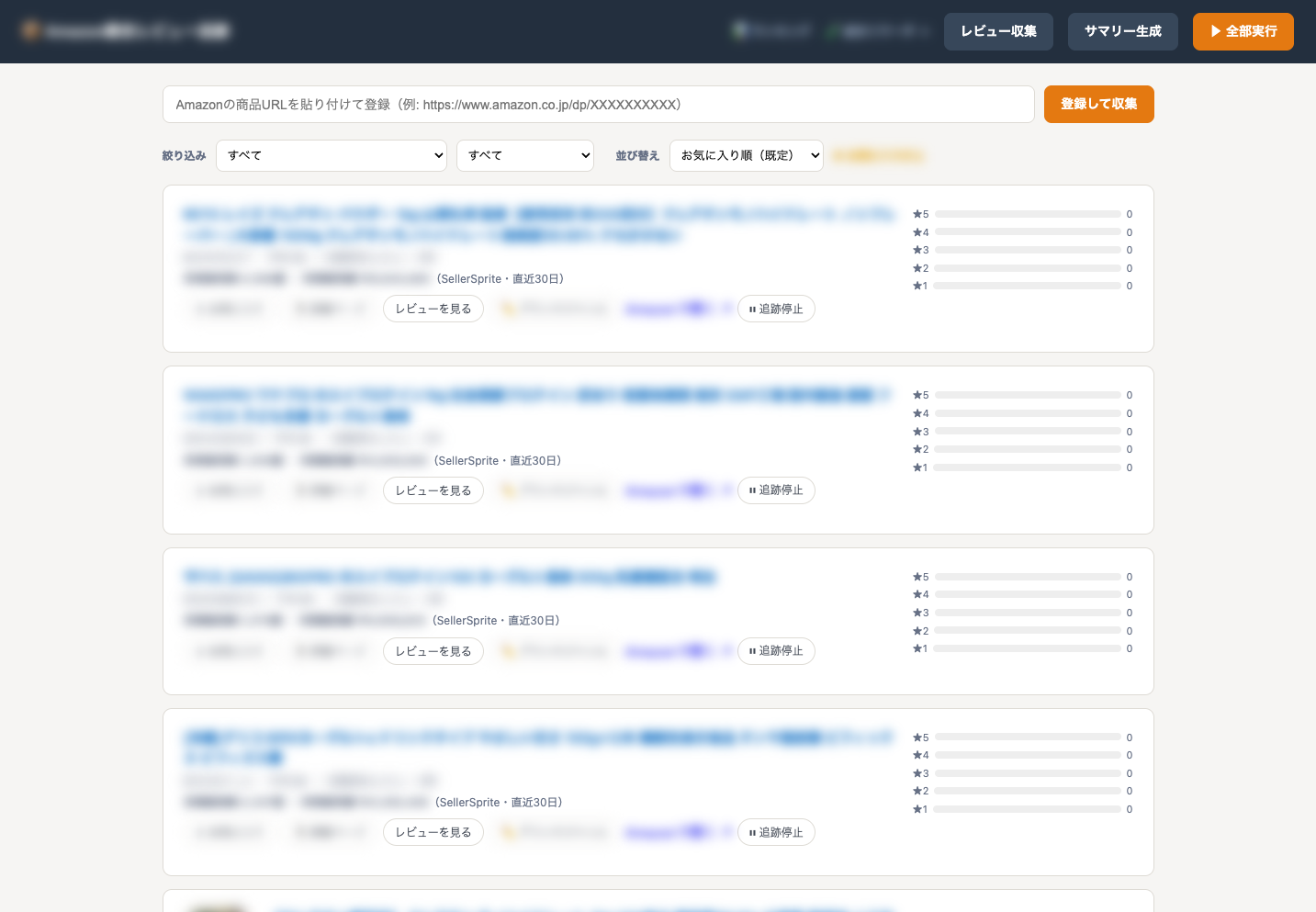View reviews of the second product card
This screenshot has height=912, width=1316.
[433, 490]
